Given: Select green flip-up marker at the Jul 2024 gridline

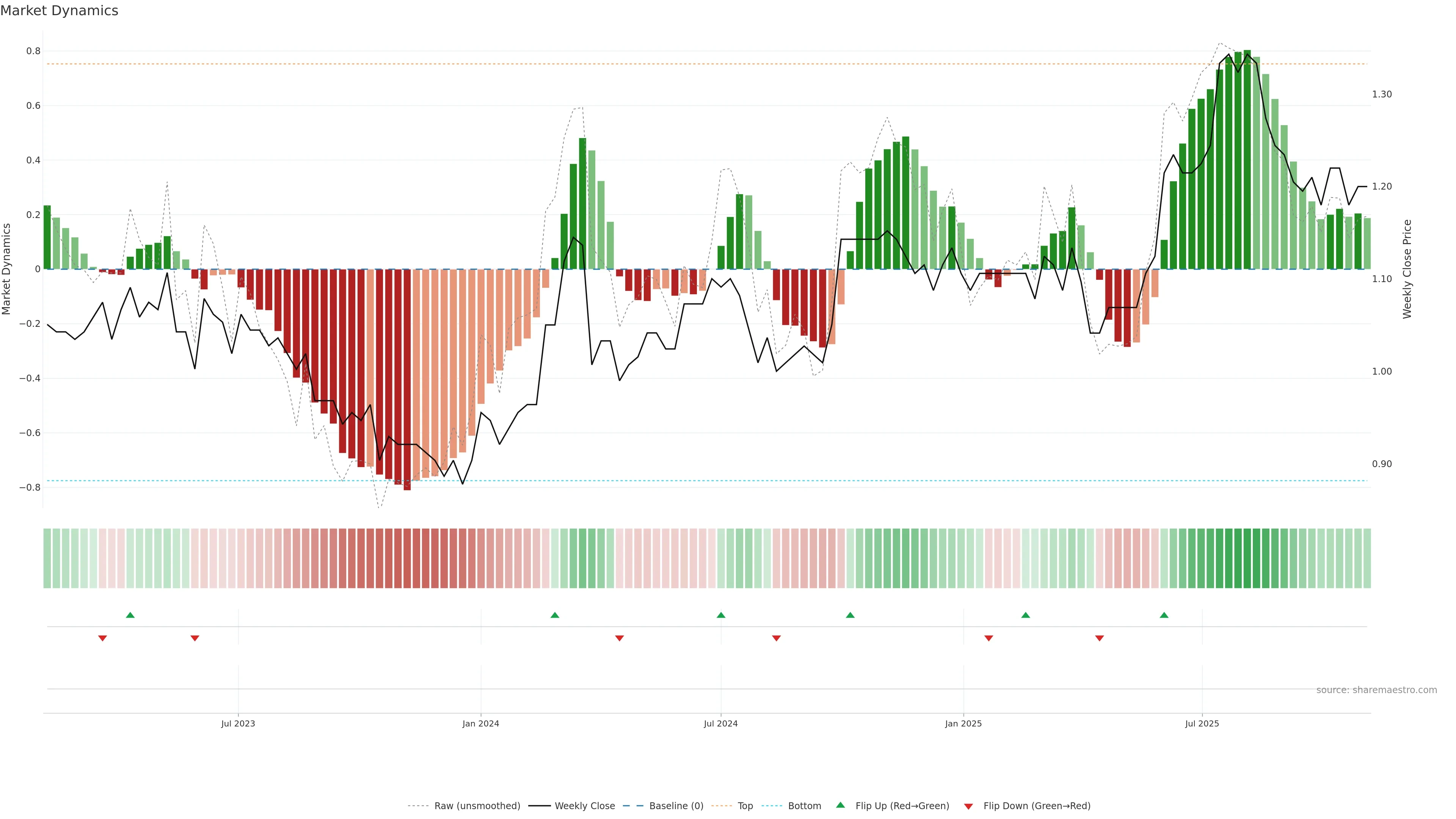Looking at the screenshot, I should [721, 615].
